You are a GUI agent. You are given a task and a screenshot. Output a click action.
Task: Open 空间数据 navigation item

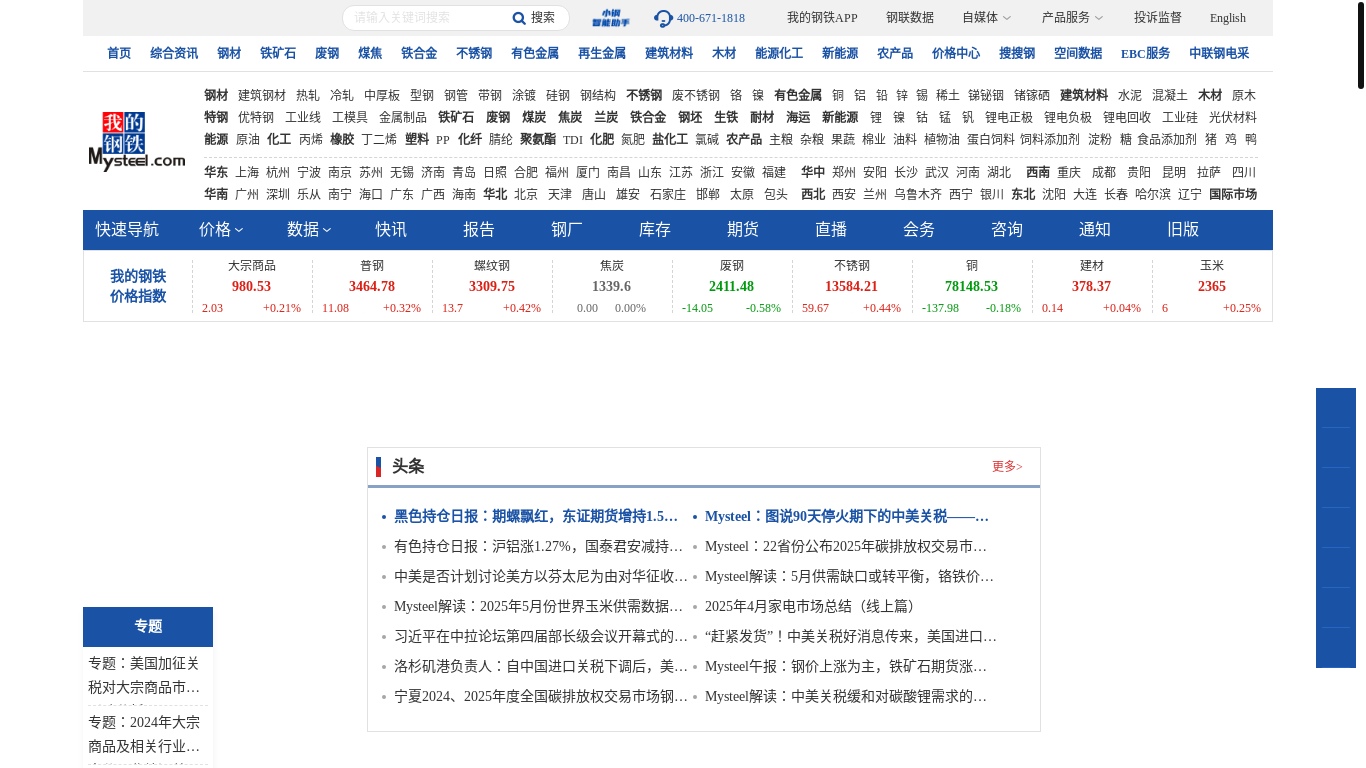(x=1078, y=54)
